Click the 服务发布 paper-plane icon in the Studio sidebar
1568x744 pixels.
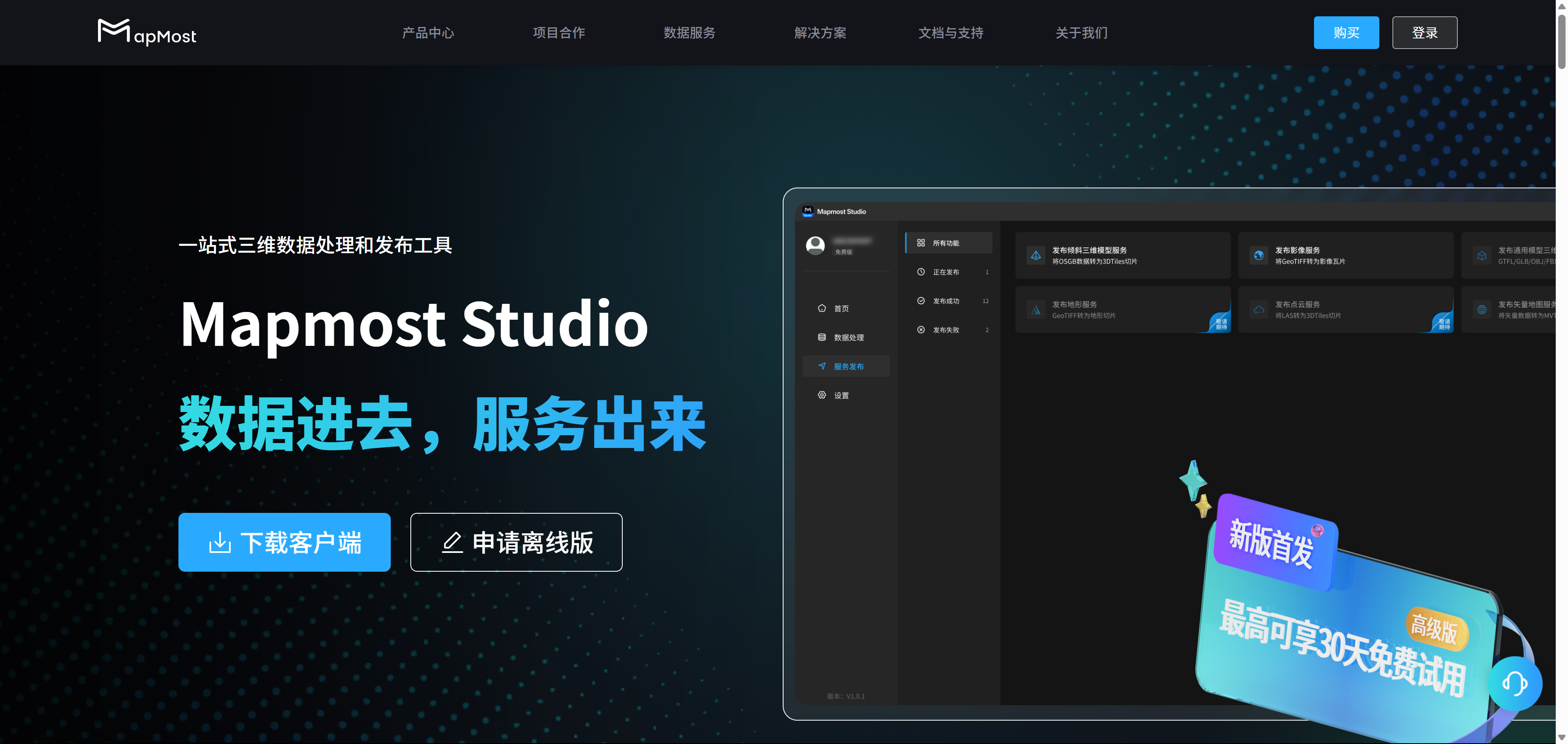click(822, 366)
